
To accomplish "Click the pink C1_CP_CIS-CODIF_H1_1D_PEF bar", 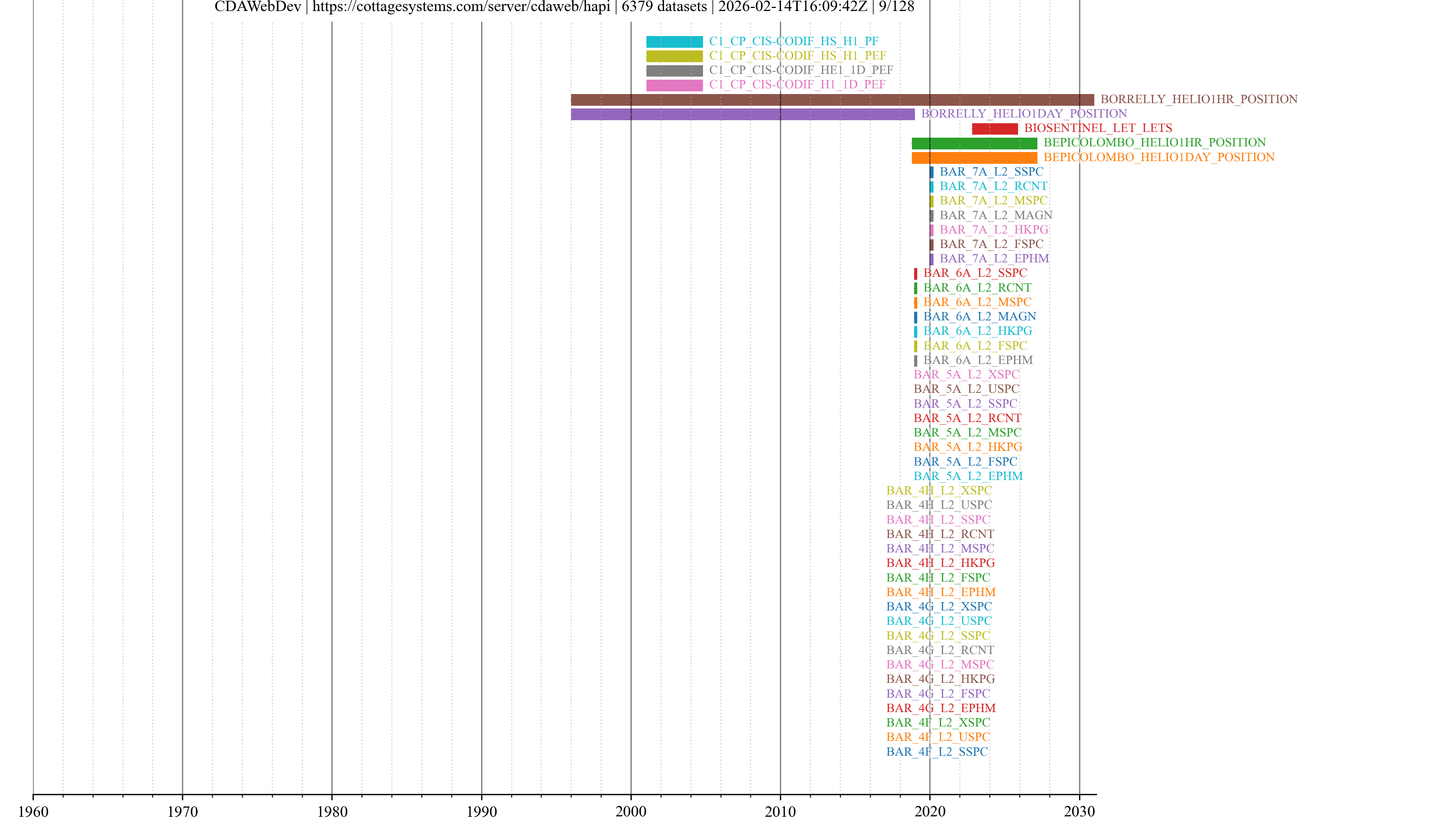I will (x=674, y=85).
